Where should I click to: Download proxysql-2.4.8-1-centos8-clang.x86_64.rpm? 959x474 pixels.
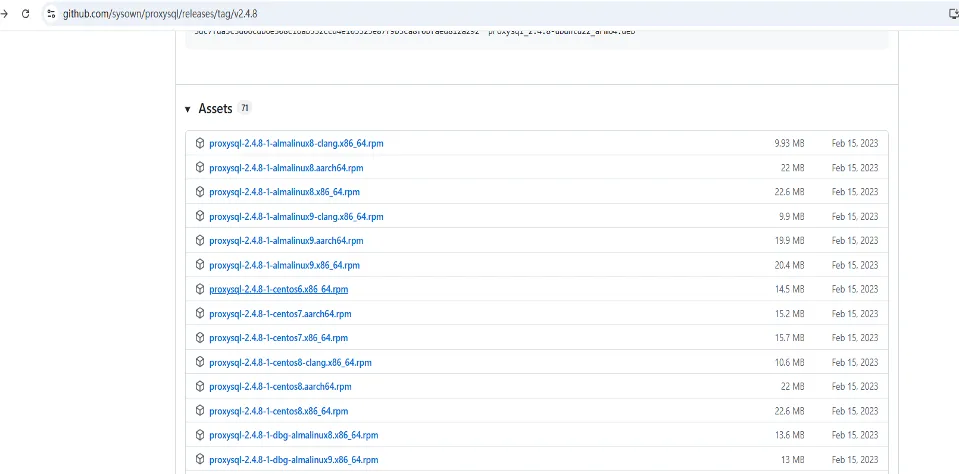coord(290,362)
